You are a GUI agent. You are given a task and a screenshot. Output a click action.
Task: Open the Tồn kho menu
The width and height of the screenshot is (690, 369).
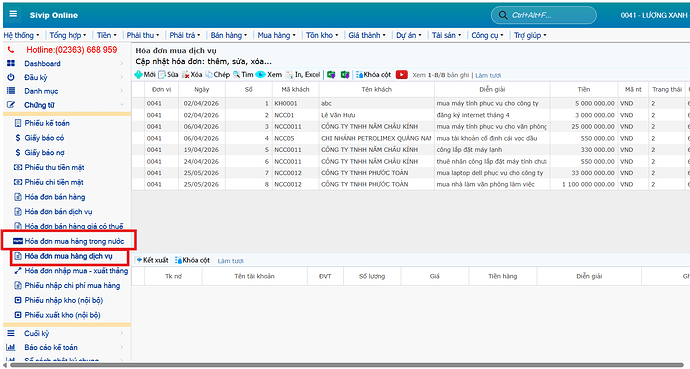(322, 35)
